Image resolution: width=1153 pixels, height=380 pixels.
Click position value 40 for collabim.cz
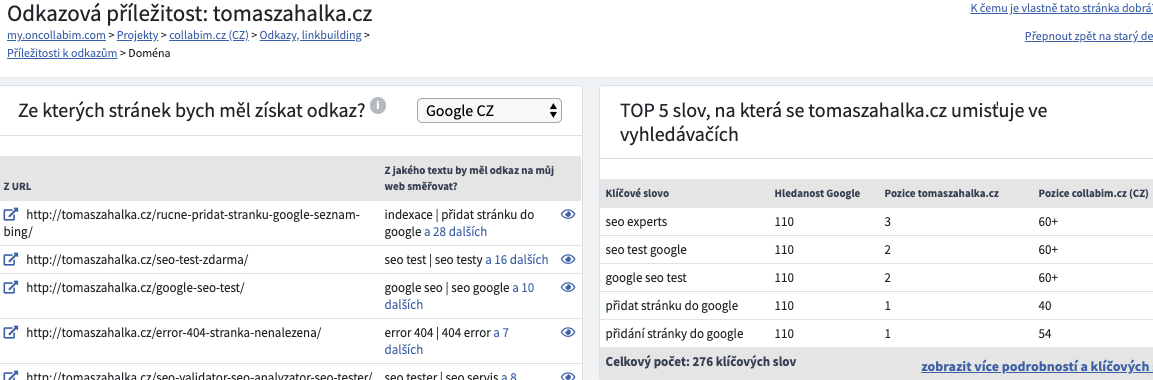[1044, 305]
